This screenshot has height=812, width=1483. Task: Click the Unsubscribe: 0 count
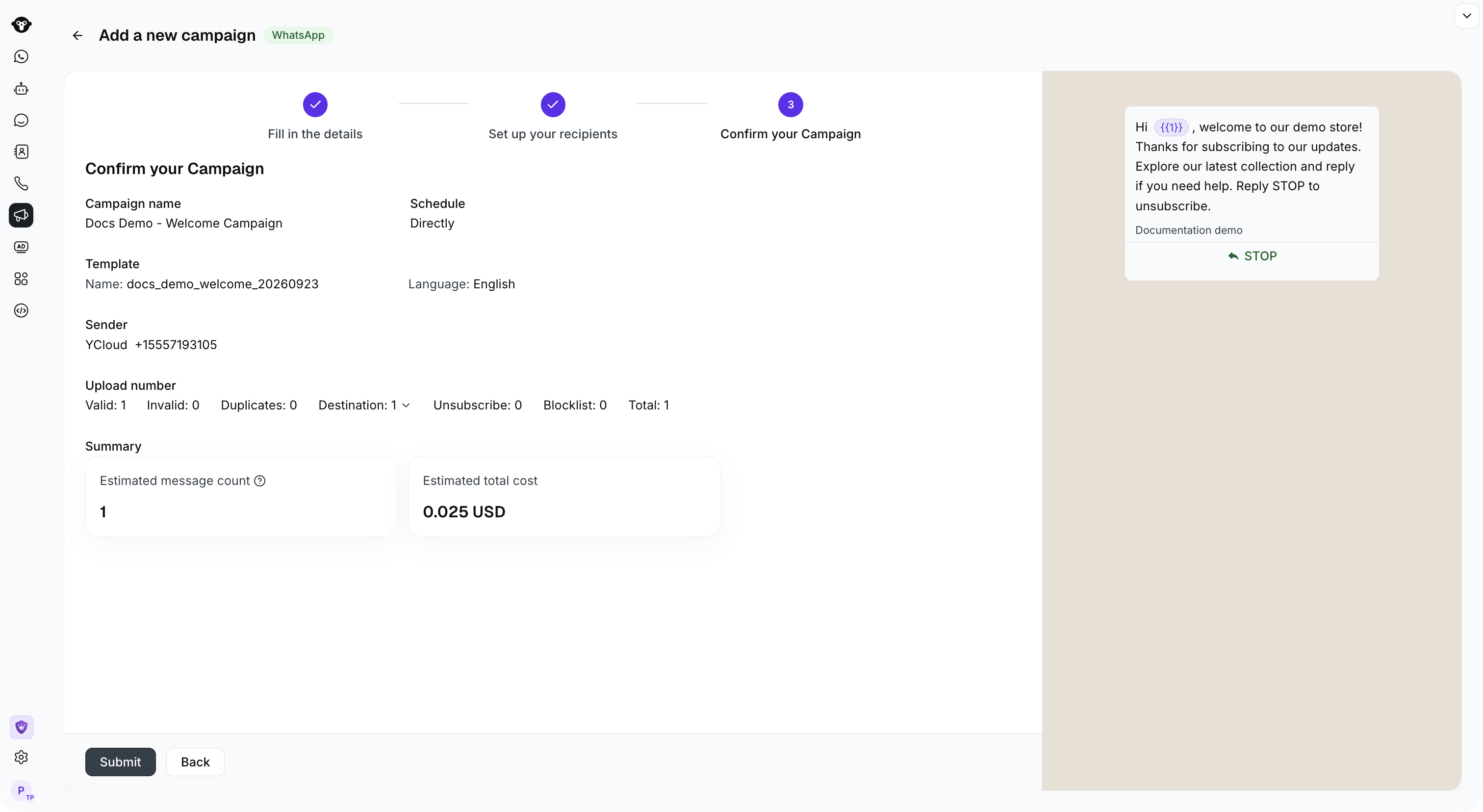click(x=477, y=405)
